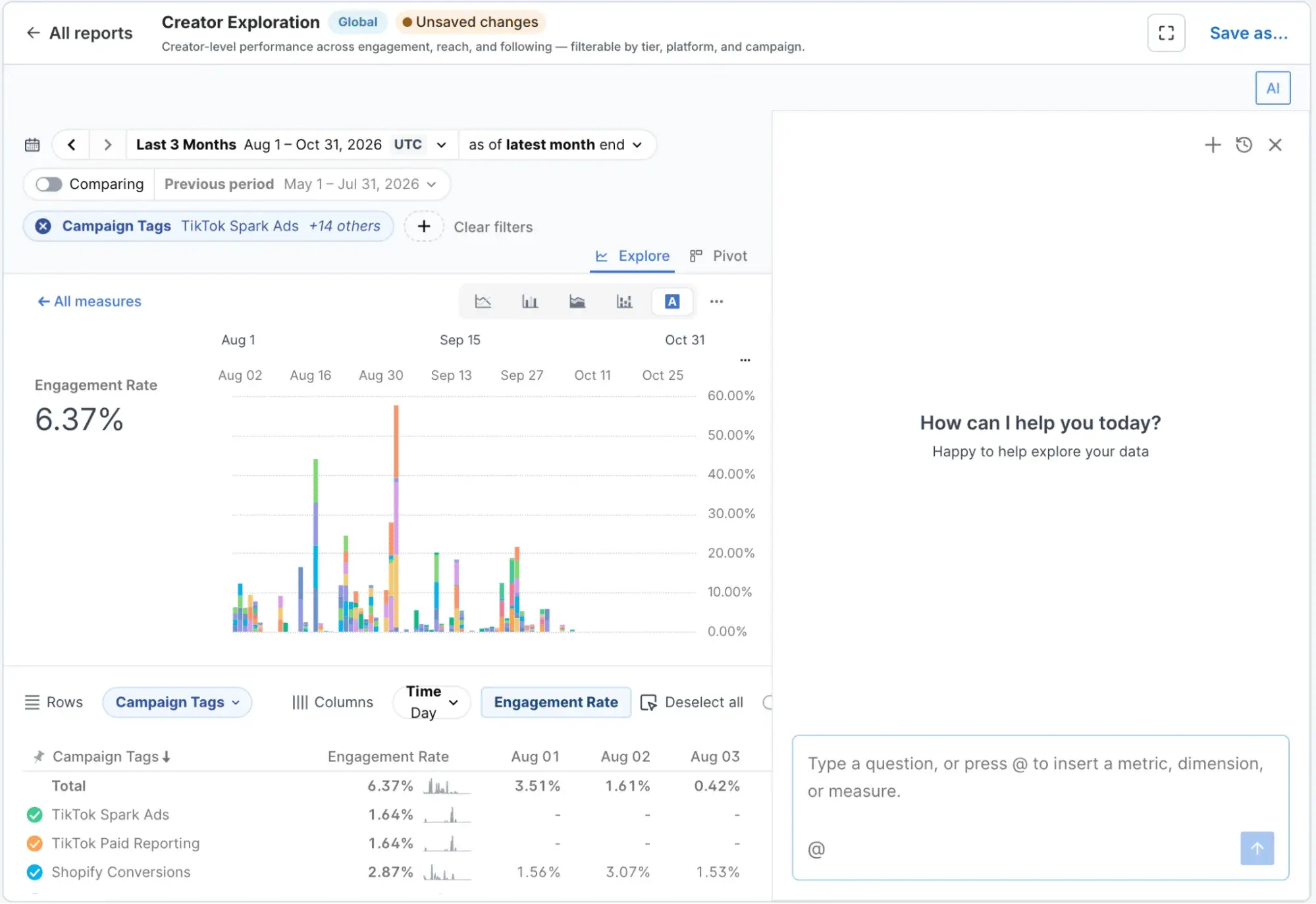This screenshot has height=904, width=1316.
Task: Open Last 3 Months range dropdown
Action: tap(291, 145)
